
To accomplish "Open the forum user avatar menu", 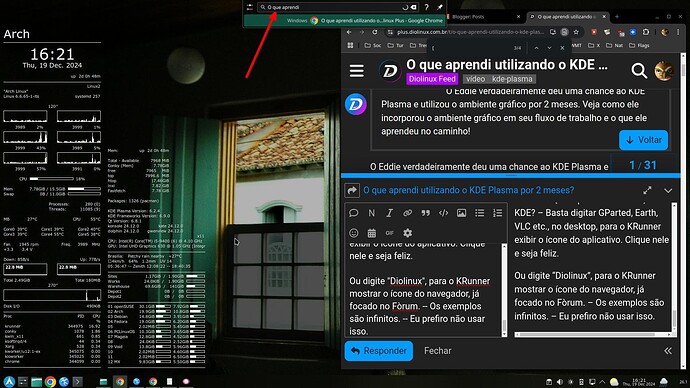I will (x=664, y=70).
